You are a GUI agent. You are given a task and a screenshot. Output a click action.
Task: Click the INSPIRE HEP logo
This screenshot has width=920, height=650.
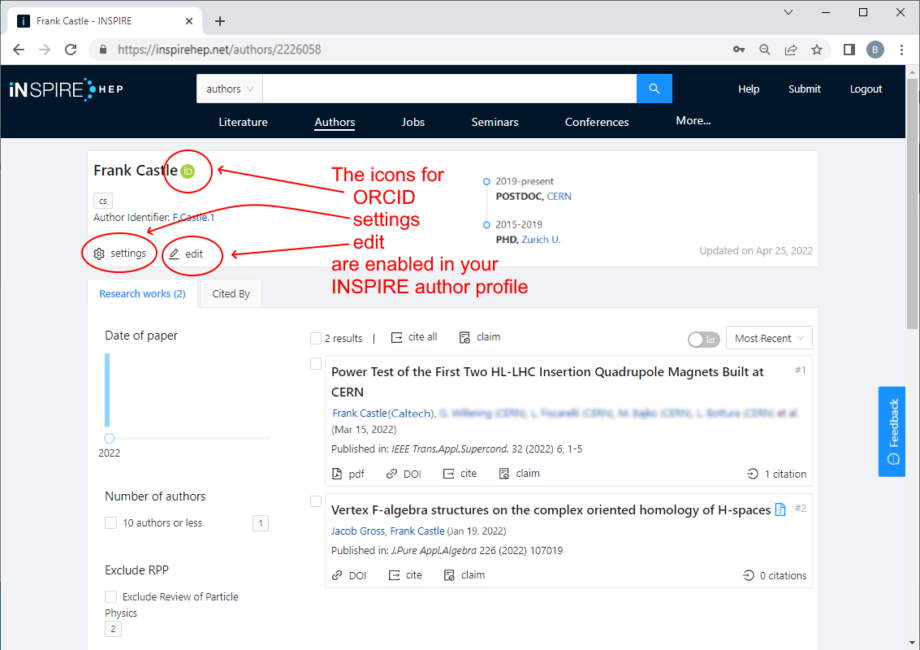point(66,89)
